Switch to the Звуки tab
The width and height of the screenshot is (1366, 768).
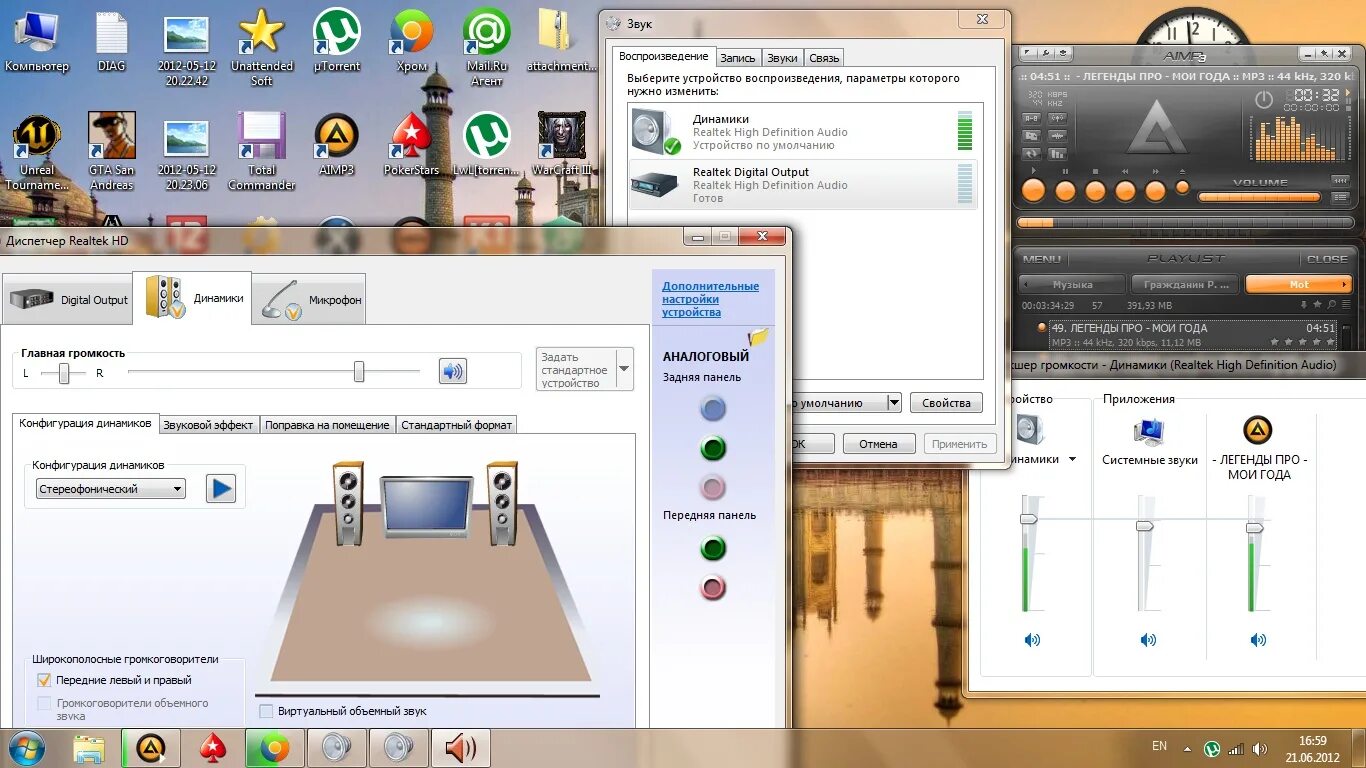coord(783,58)
